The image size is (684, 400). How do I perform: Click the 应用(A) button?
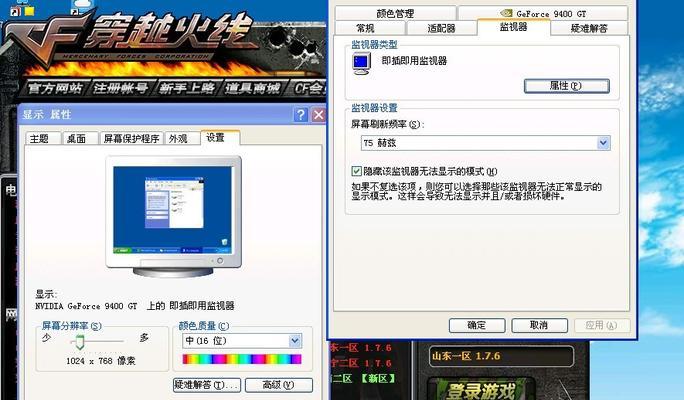pos(602,325)
